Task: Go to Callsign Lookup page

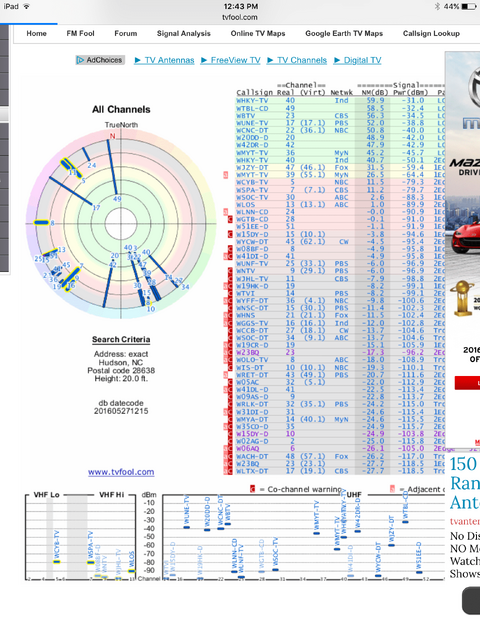Action: [431, 33]
